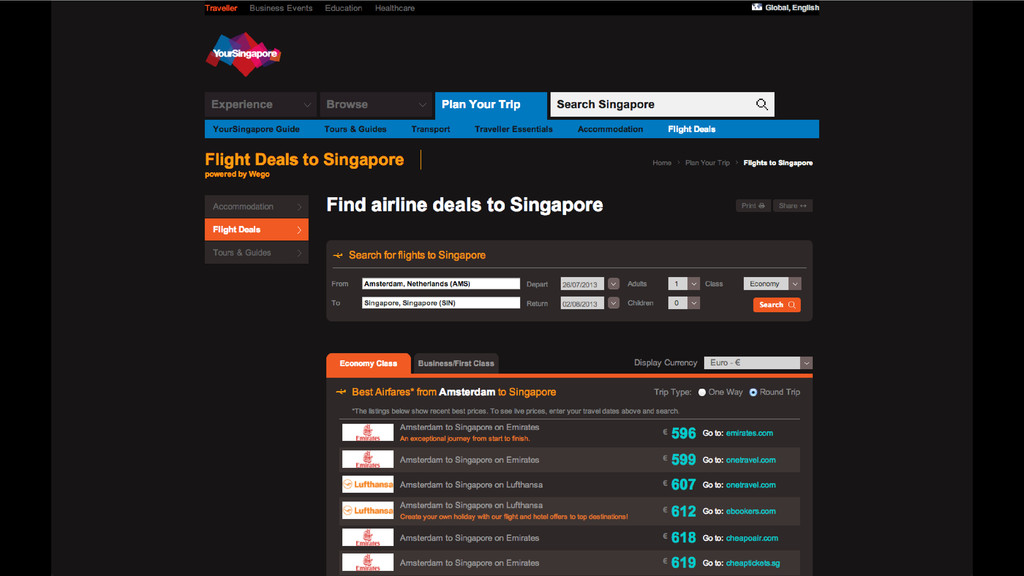Open YourSingapore Guide submenu item
This screenshot has width=1024, height=576.
256,129
